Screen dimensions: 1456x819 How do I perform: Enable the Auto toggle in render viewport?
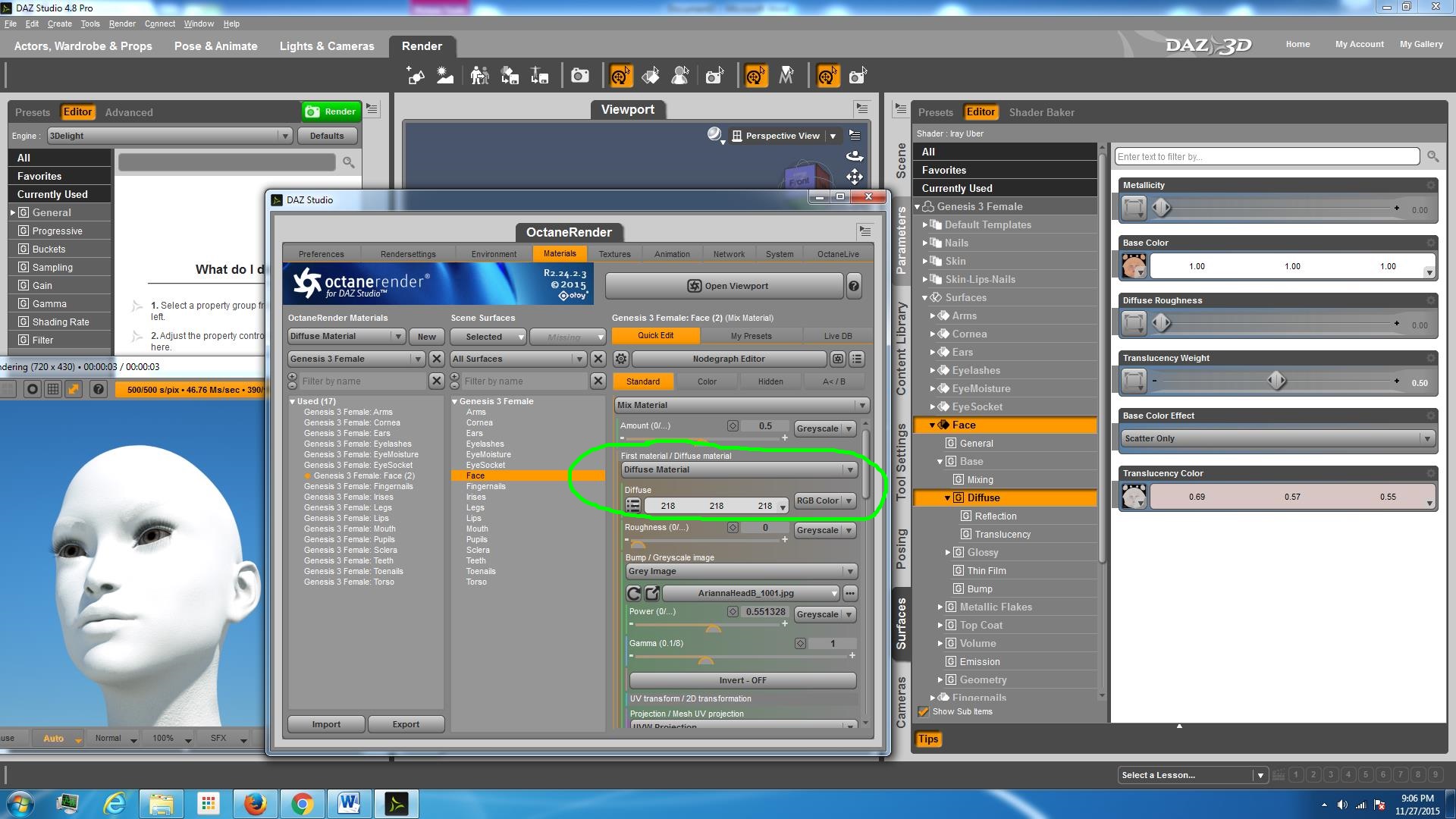55,738
